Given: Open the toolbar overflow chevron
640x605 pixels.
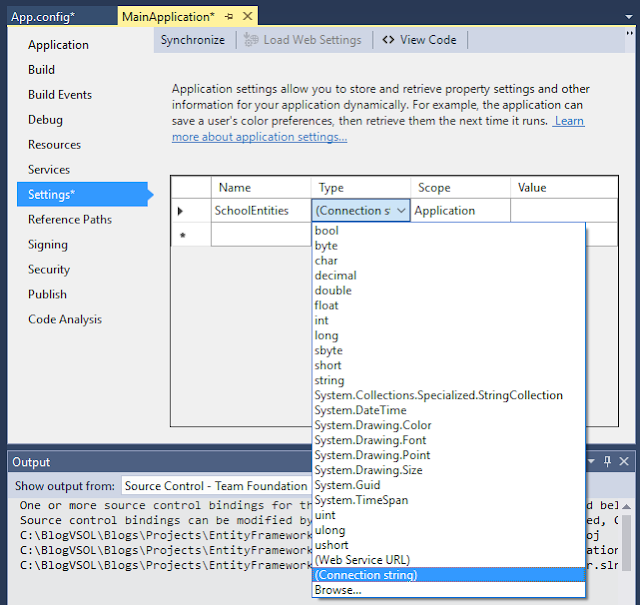Looking at the screenshot, I should 630,33.
